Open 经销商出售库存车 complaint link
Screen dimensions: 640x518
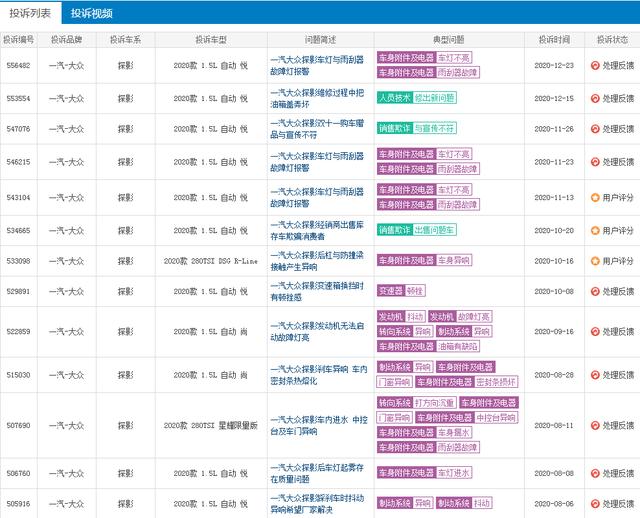(317, 231)
